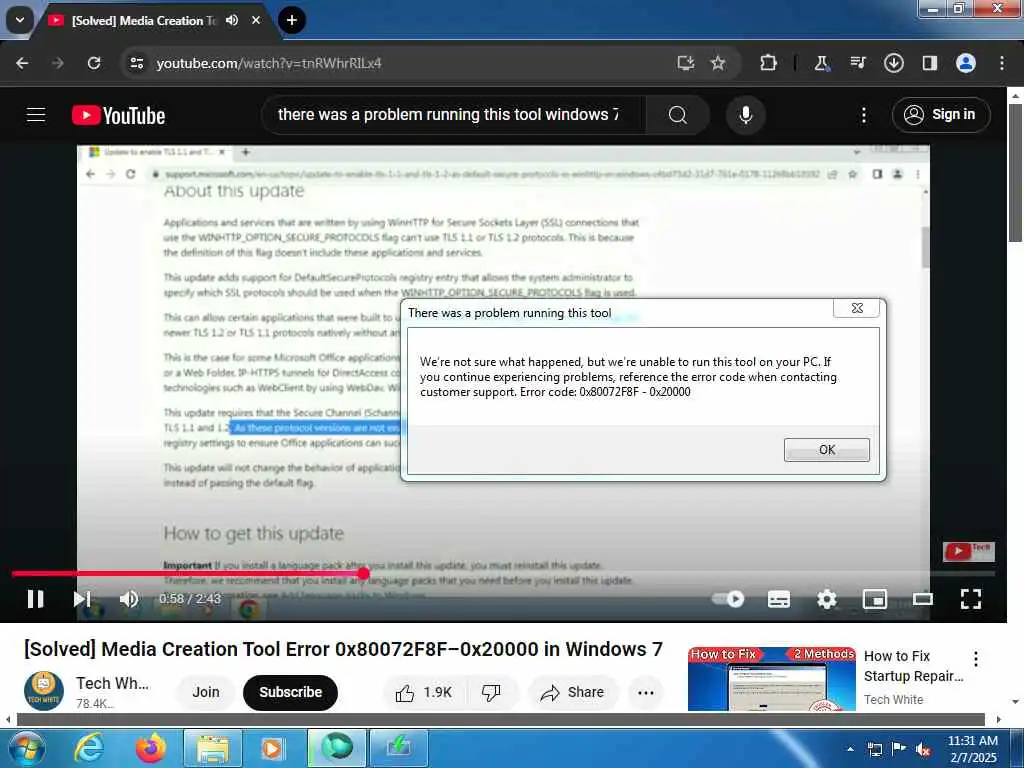Image resolution: width=1024 pixels, height=768 pixels.
Task: Bookmark this page with star icon
Action: (x=718, y=63)
